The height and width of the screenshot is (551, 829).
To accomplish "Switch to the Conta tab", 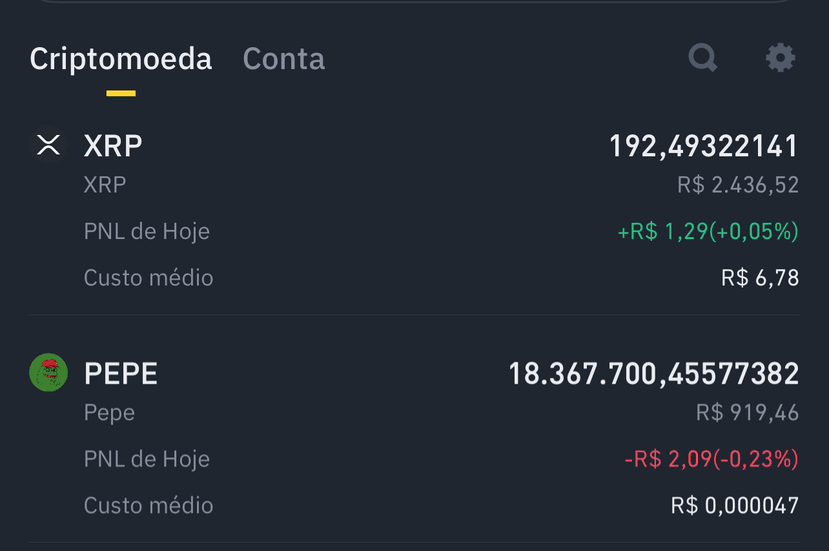I will 283,58.
